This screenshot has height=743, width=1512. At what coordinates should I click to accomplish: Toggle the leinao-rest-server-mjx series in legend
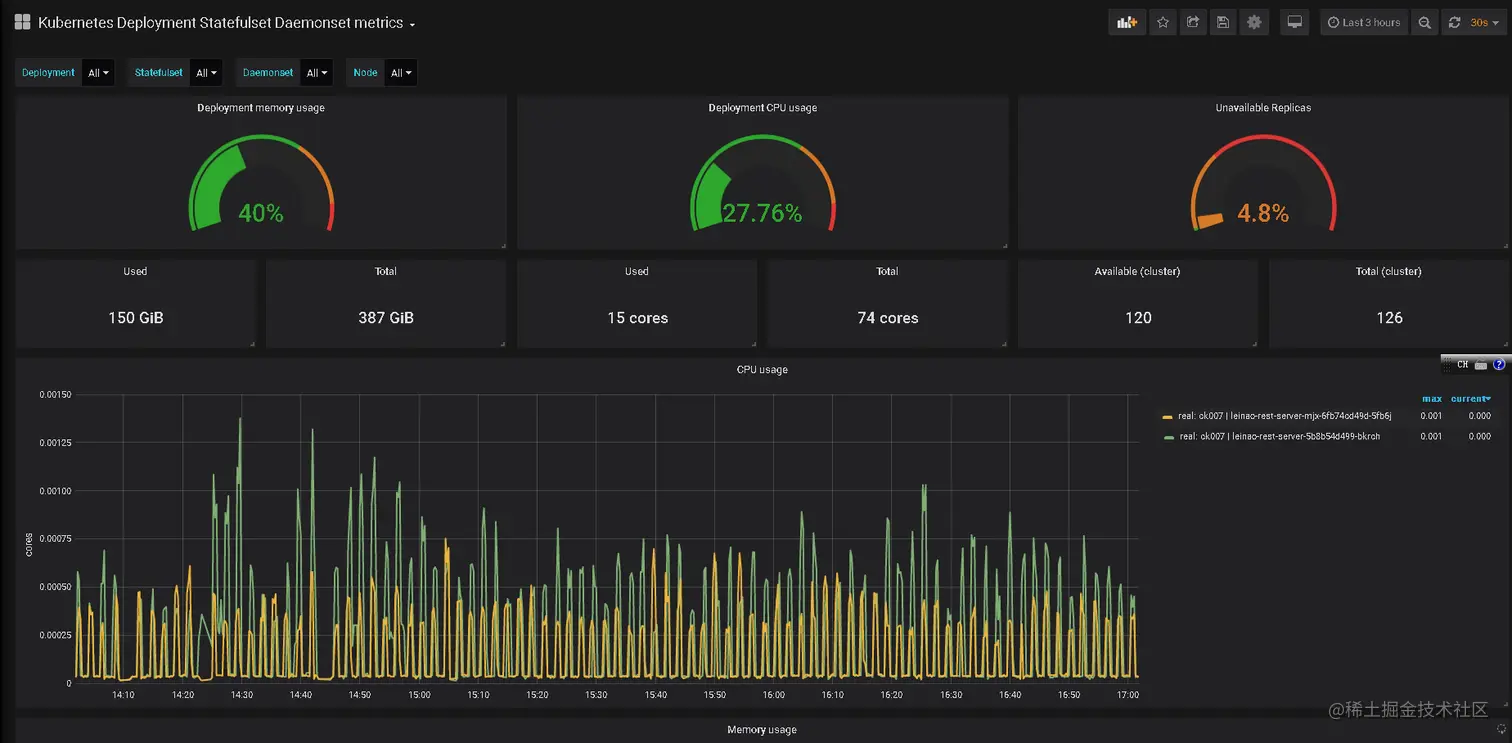click(1285, 416)
